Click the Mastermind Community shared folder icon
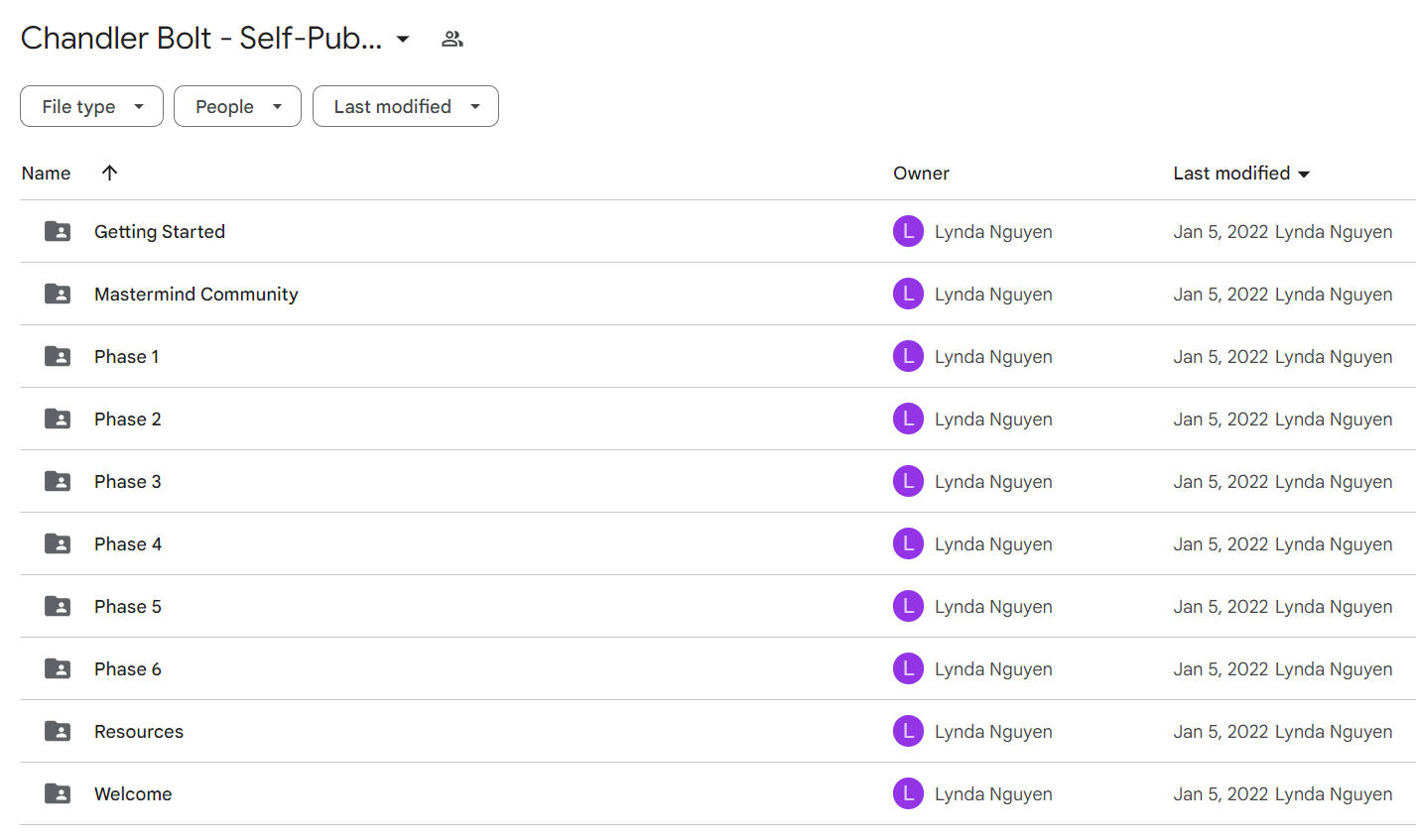This screenshot has width=1416, height=840. click(58, 294)
